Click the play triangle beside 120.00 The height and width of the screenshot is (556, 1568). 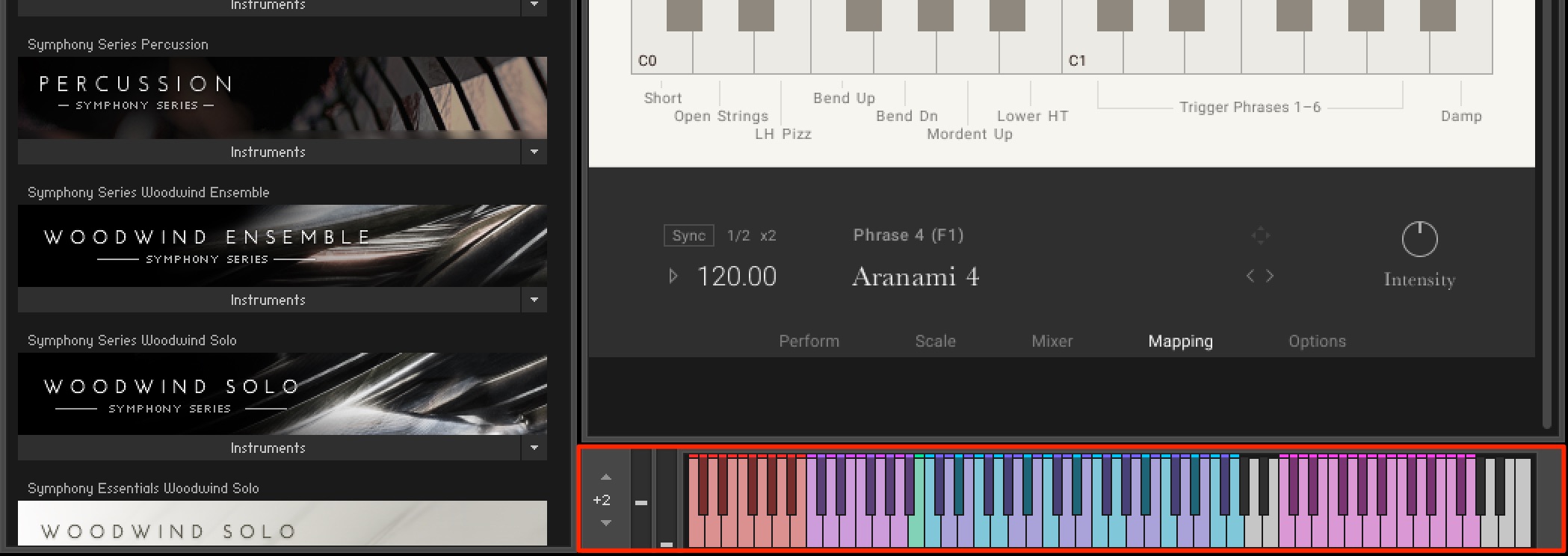[673, 277]
